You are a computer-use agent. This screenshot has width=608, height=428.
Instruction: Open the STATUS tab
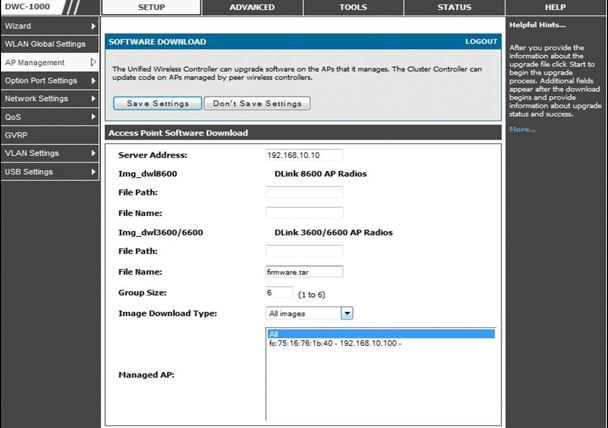point(453,7)
